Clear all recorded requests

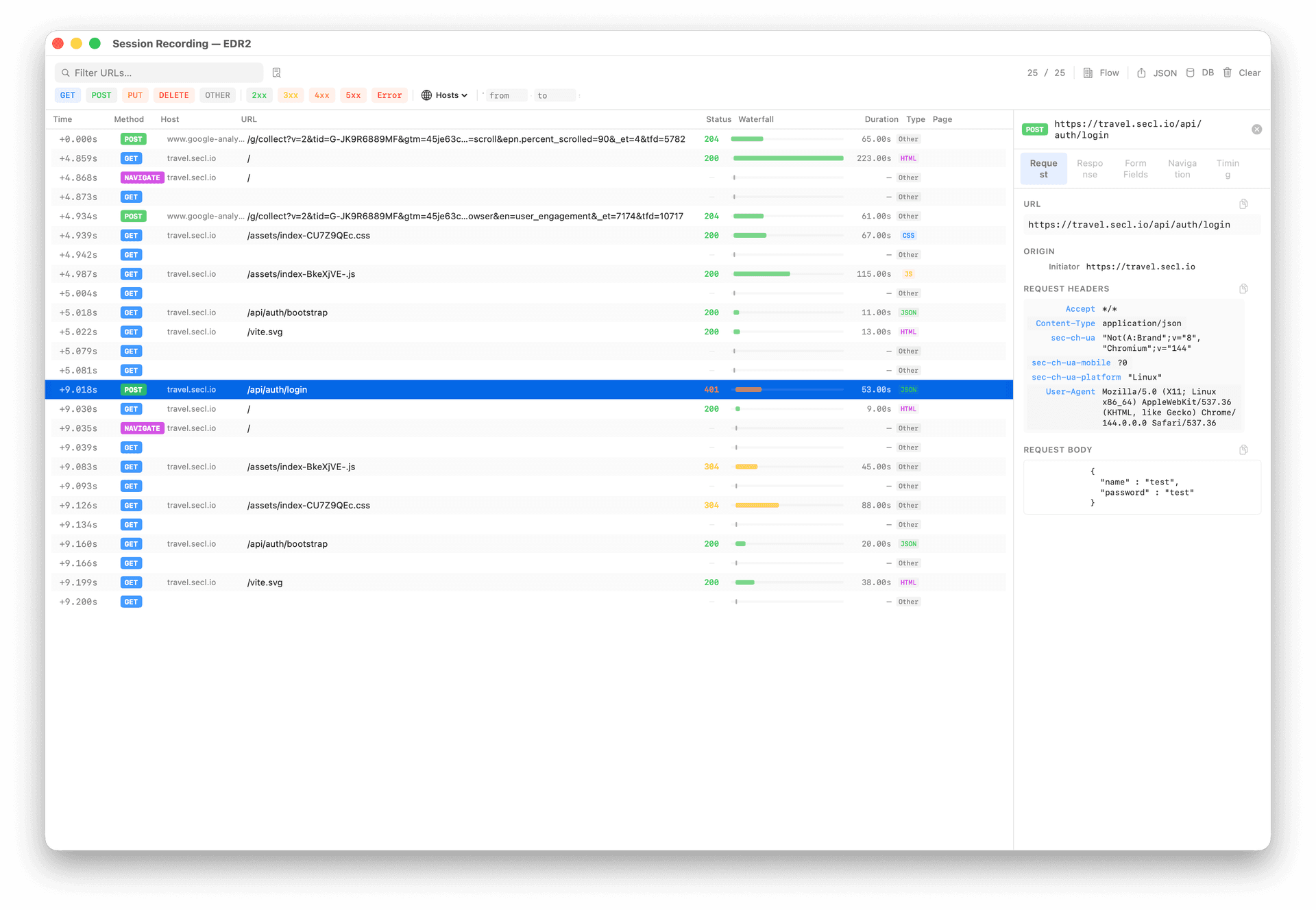pyautogui.click(x=1243, y=73)
